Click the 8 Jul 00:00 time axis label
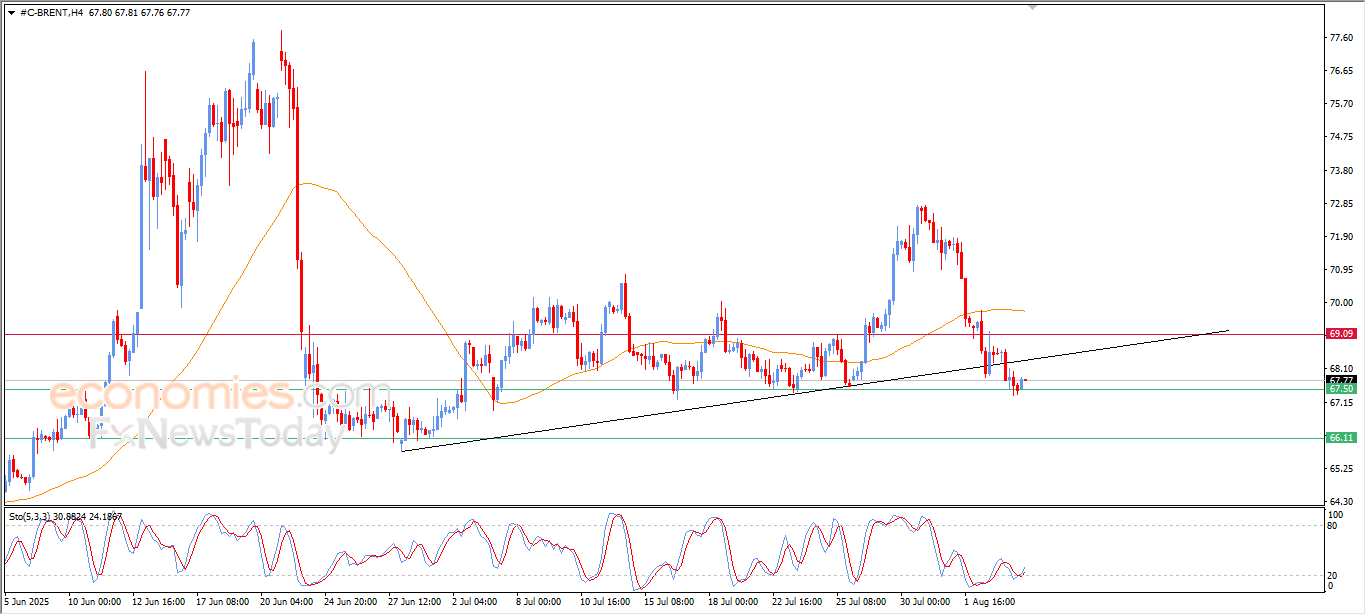Image resolution: width=1366 pixels, height=615 pixels. tap(540, 602)
